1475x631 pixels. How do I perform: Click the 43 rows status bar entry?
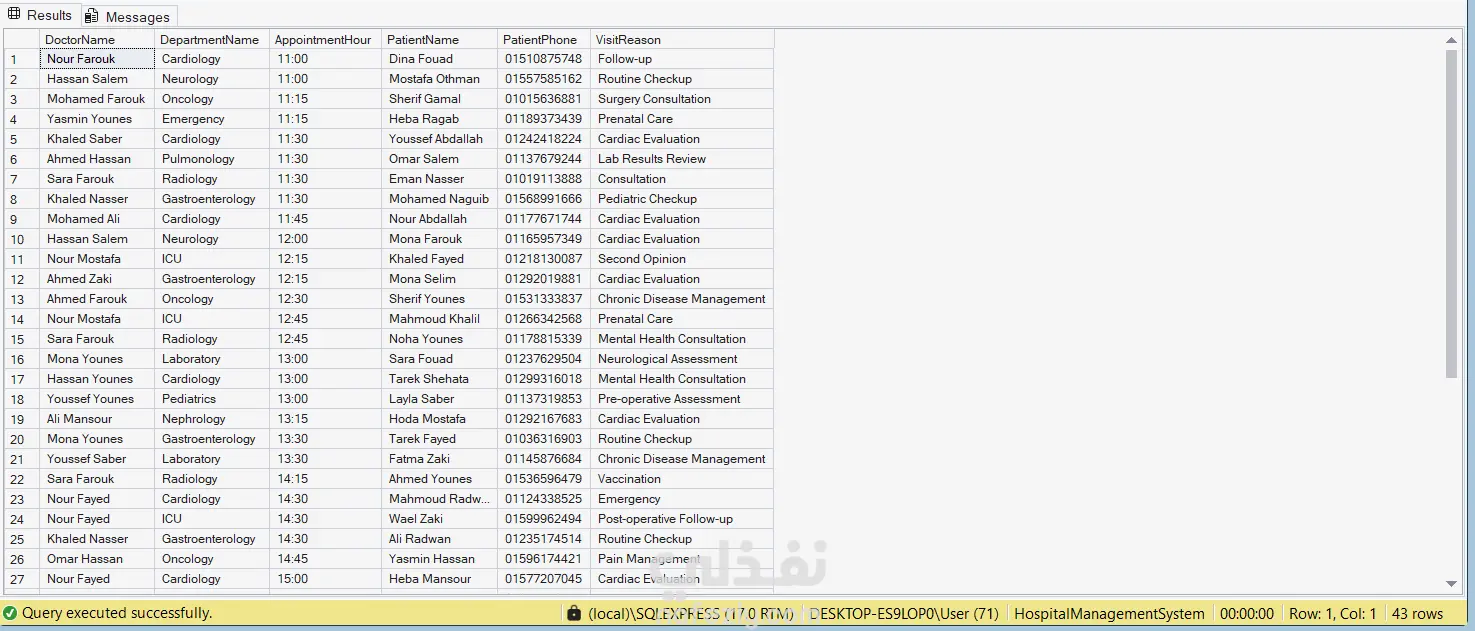pyautogui.click(x=1417, y=613)
